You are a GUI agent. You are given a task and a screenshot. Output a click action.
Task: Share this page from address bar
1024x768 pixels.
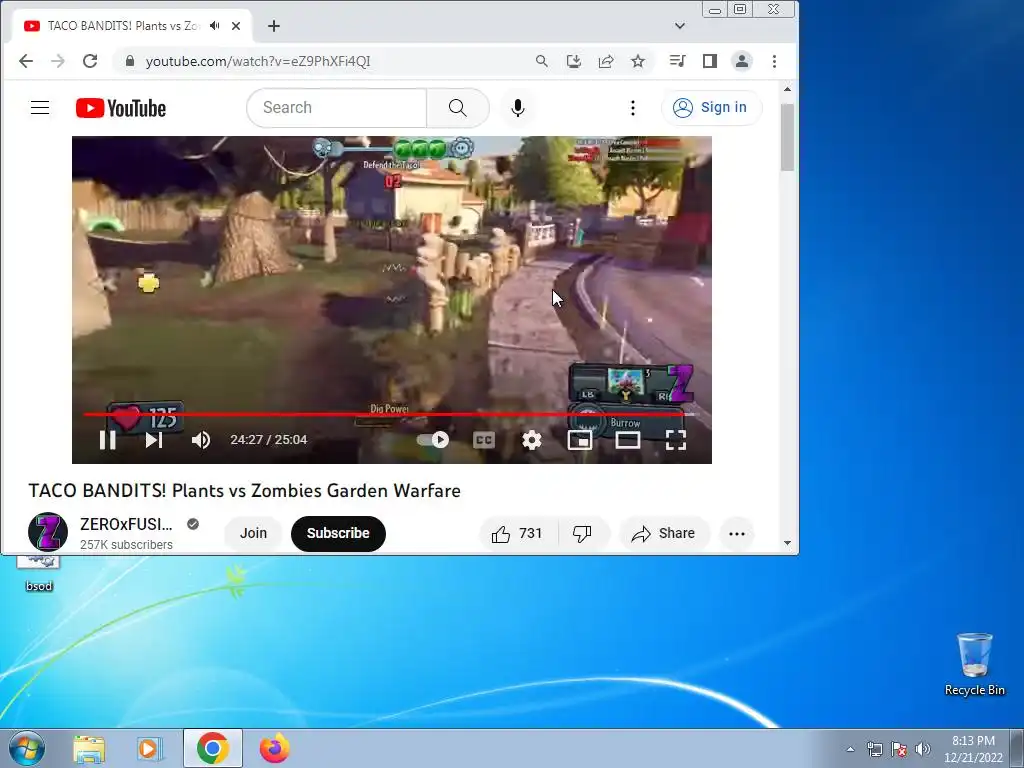click(605, 61)
